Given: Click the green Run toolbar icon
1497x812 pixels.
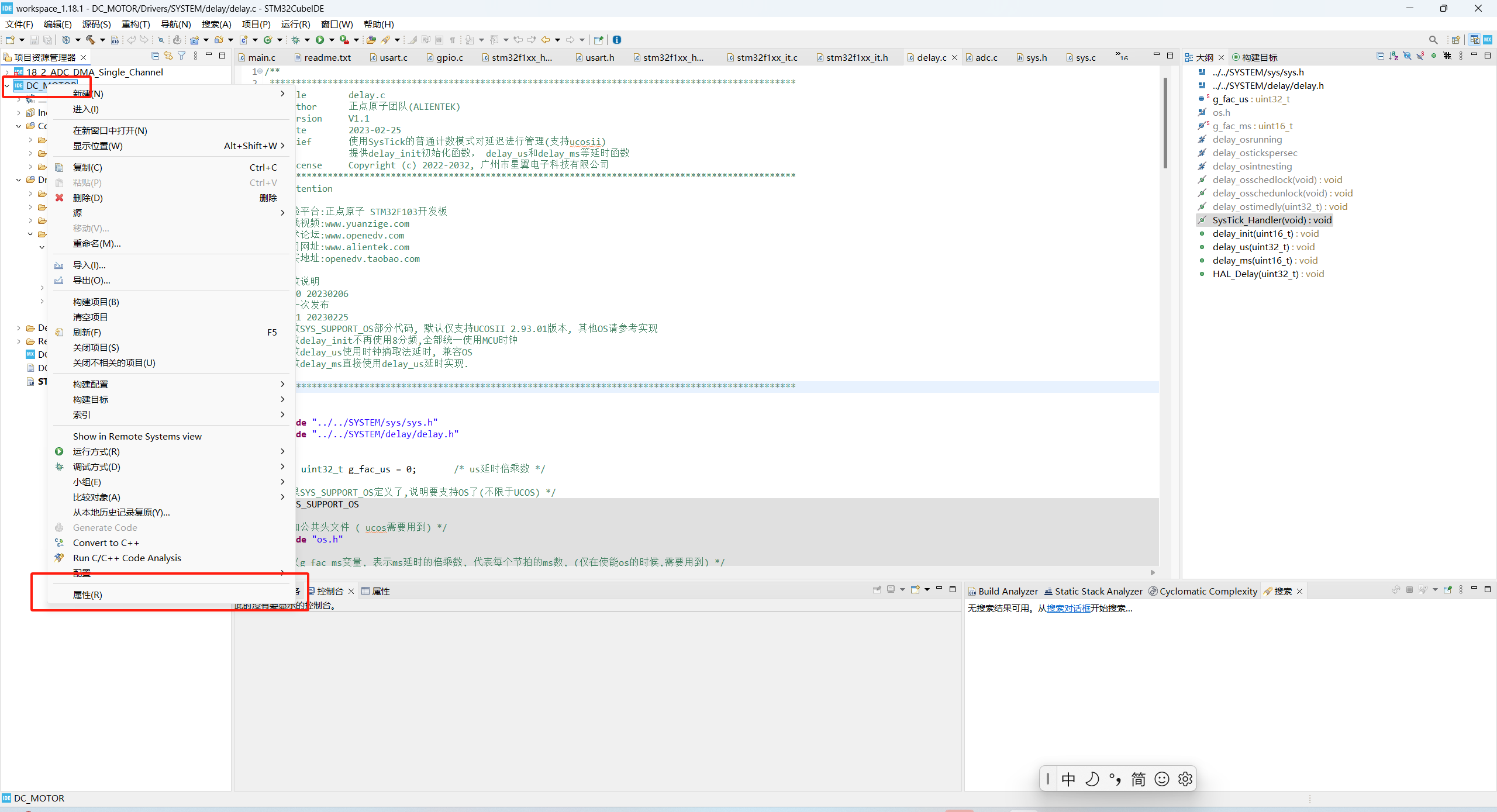Looking at the screenshot, I should pyautogui.click(x=320, y=40).
